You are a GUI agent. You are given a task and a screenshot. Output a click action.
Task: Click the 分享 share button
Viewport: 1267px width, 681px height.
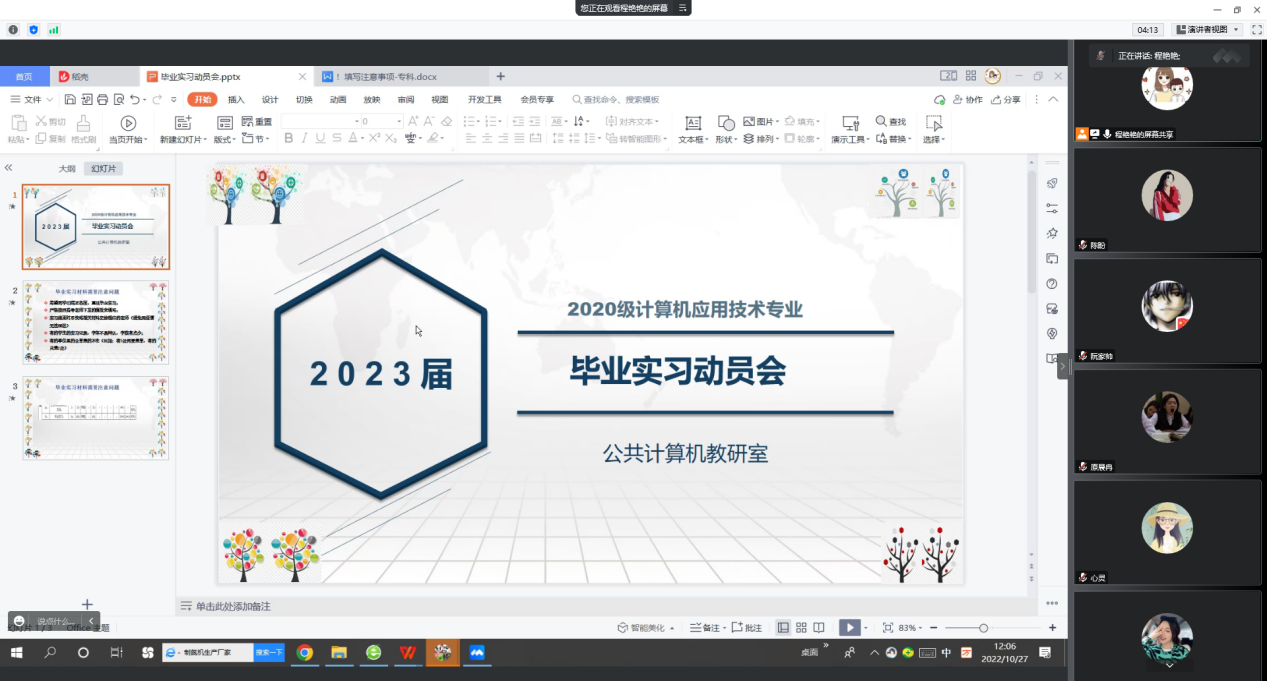coord(1006,100)
